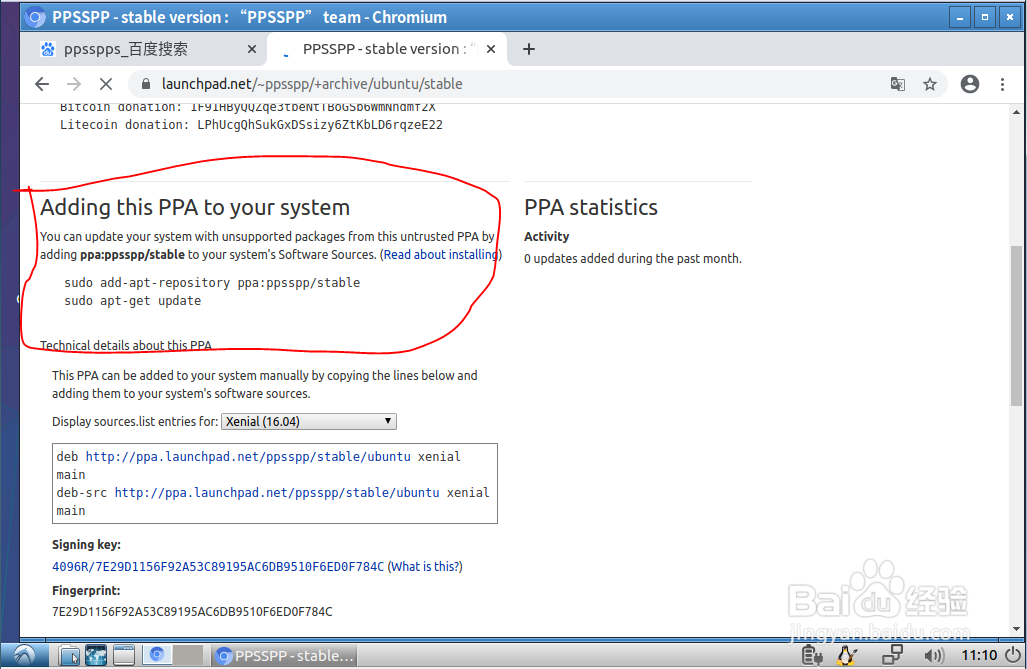Switch to the second empty workspace
Image resolution: width=1027 pixels, height=669 pixels.
point(189,655)
